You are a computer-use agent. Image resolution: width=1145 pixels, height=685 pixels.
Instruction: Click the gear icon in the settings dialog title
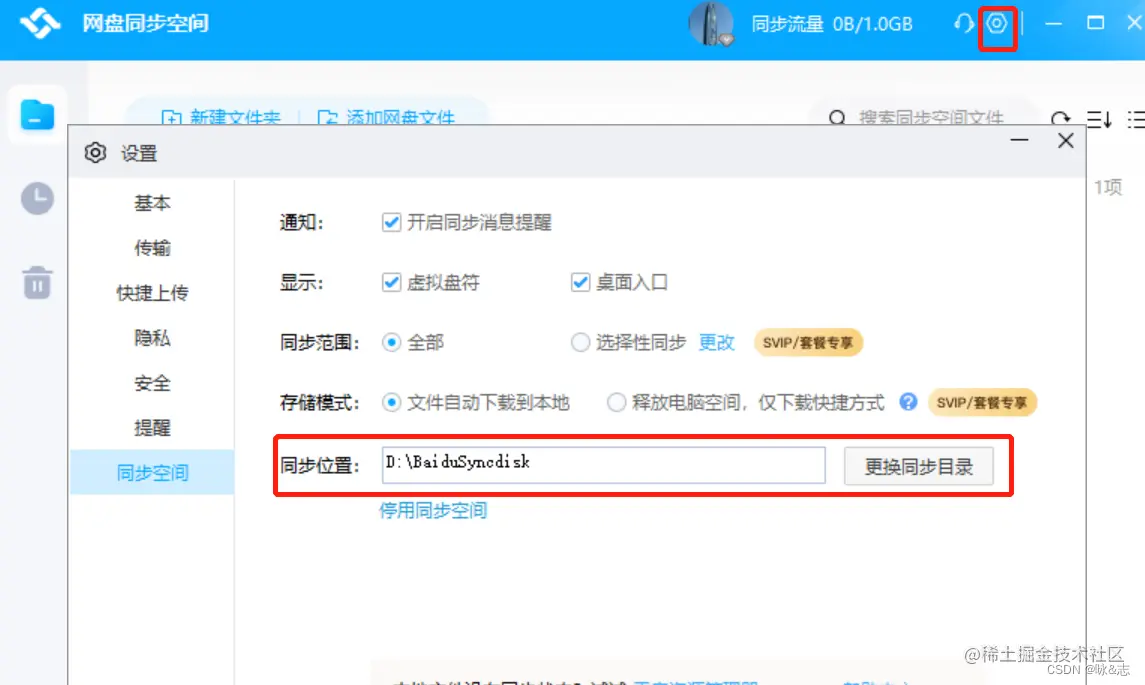95,153
